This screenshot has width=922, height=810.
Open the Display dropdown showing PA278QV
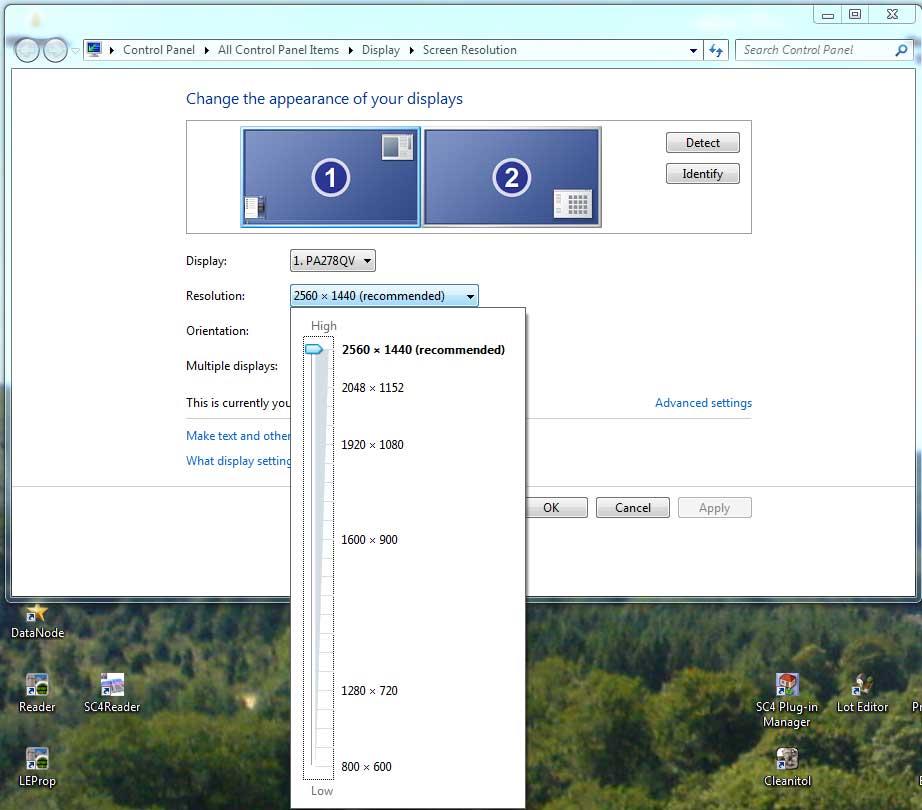tap(333, 260)
